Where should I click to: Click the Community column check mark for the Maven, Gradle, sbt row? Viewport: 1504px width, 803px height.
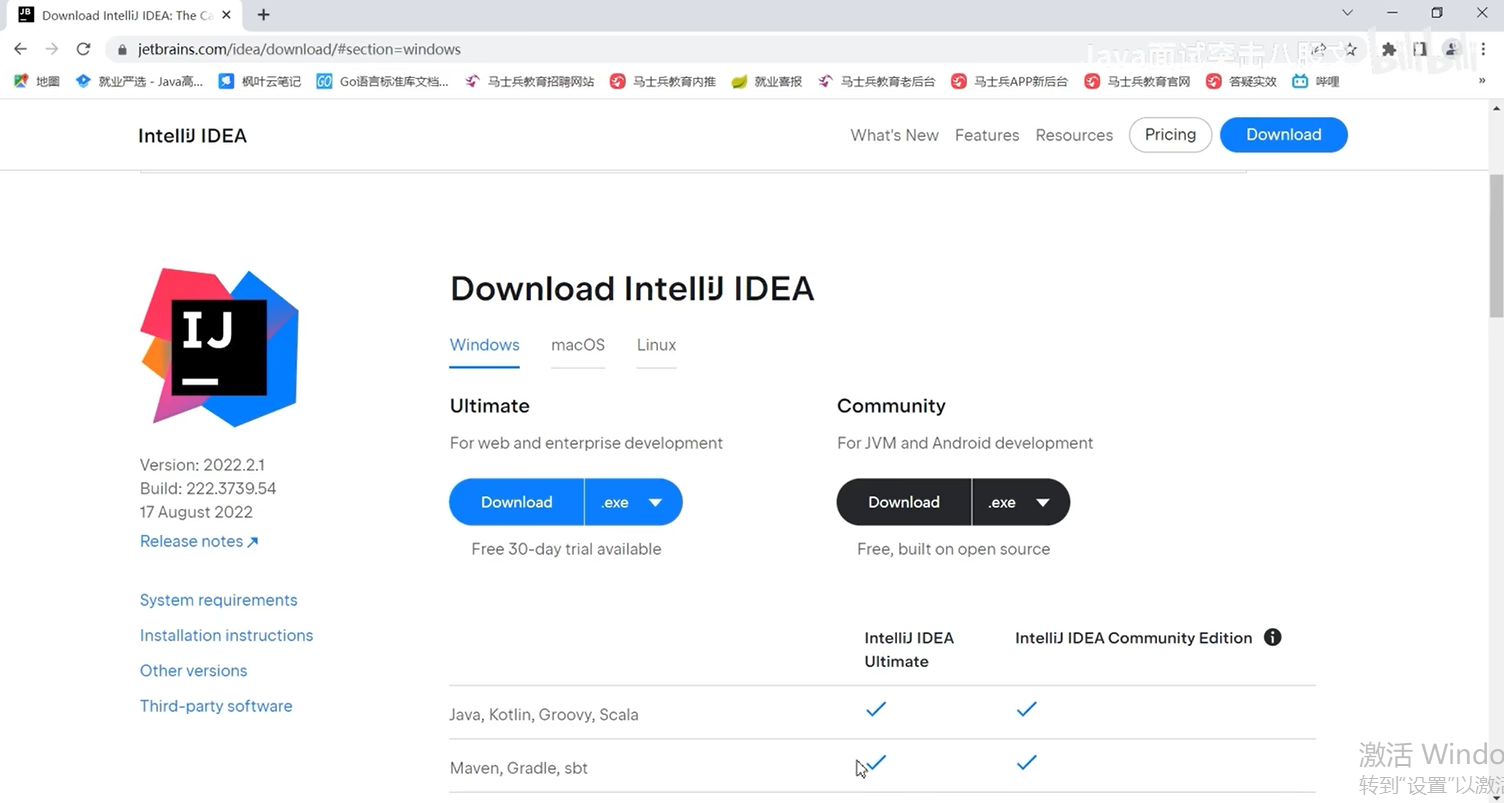[x=1026, y=762]
